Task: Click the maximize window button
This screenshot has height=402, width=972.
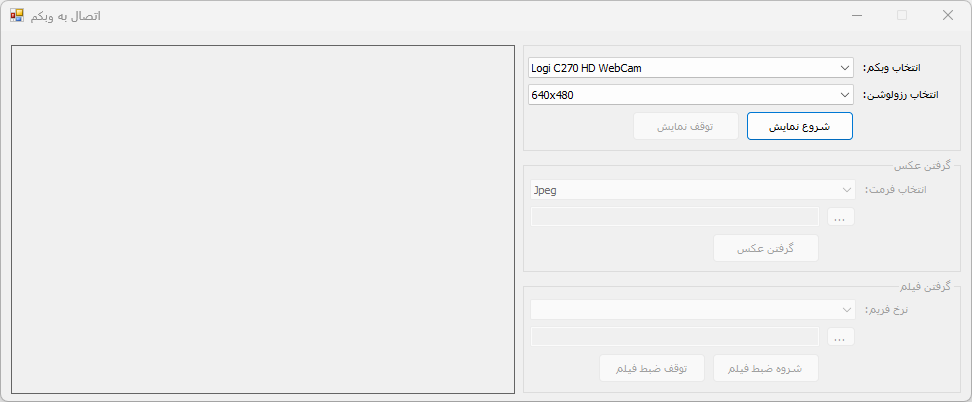Action: pos(902,16)
